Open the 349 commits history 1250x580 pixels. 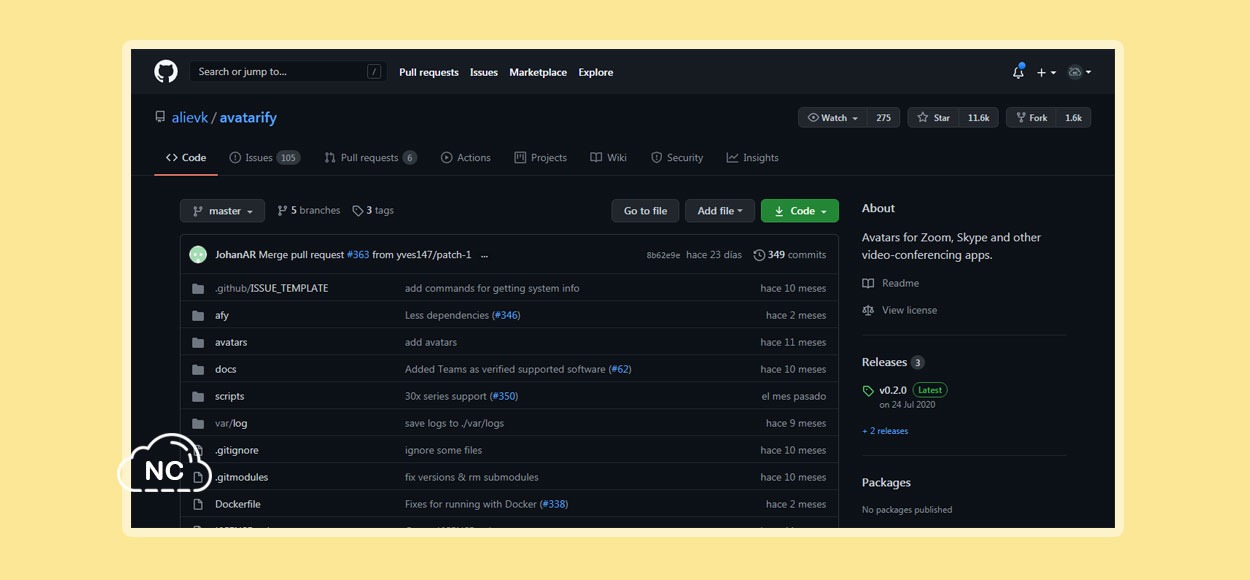pyautogui.click(x=790, y=255)
